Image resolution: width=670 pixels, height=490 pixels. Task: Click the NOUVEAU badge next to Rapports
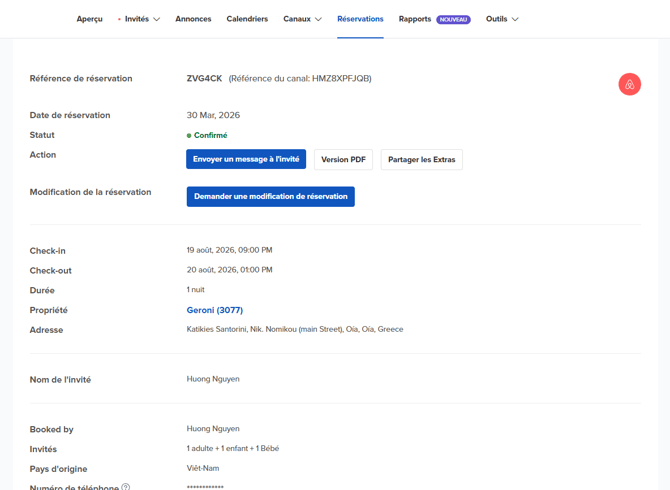pos(453,20)
